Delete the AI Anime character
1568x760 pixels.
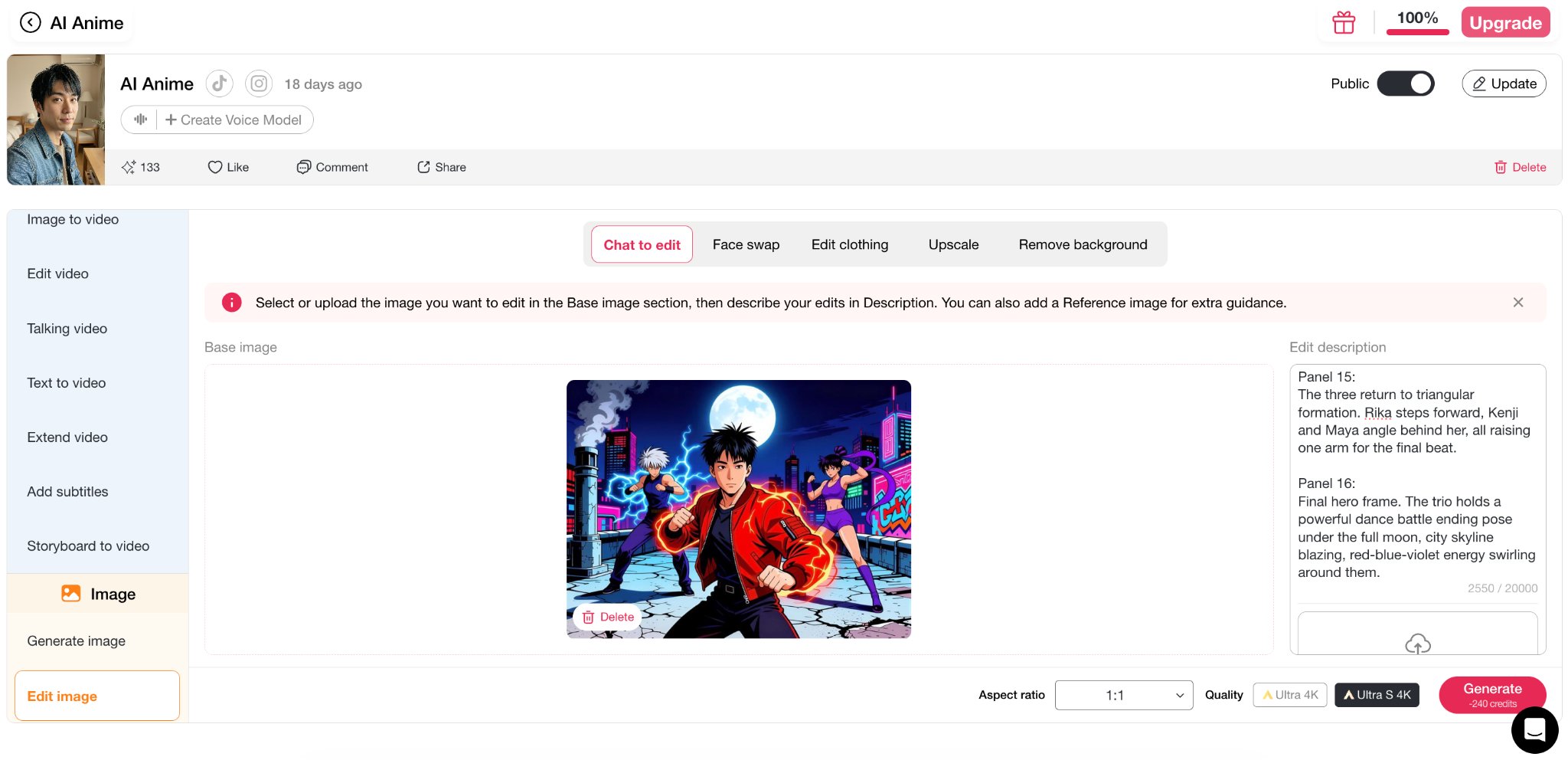[1521, 167]
